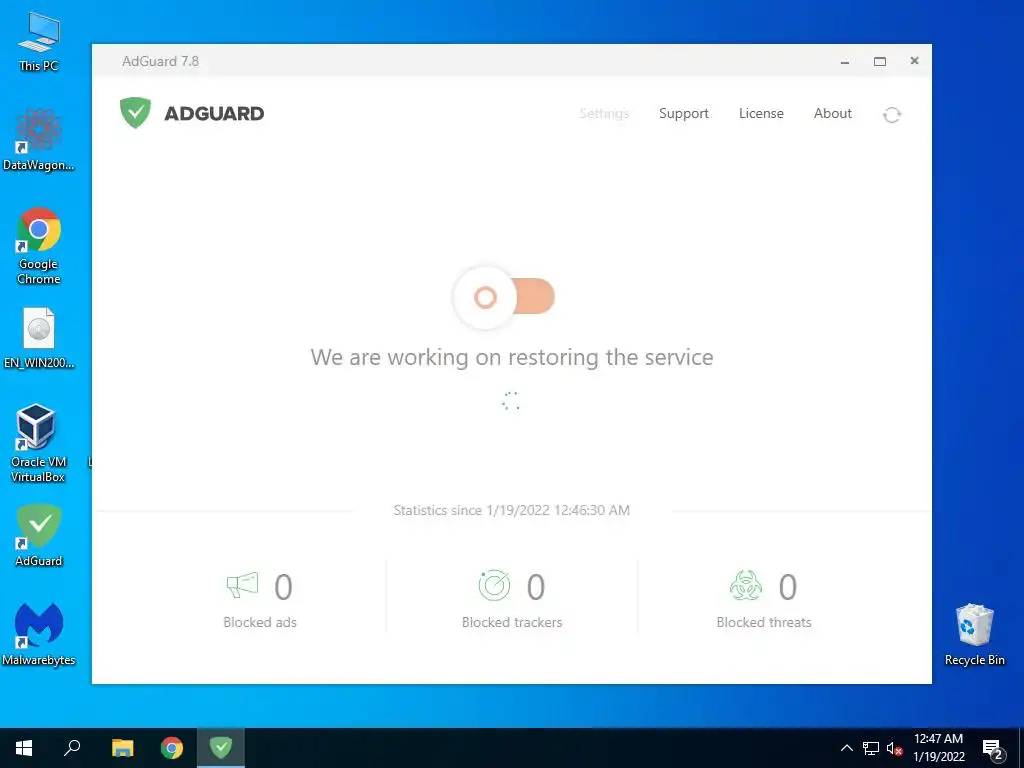Open File Explorer from the taskbar
The height and width of the screenshot is (768, 1024).
122,748
